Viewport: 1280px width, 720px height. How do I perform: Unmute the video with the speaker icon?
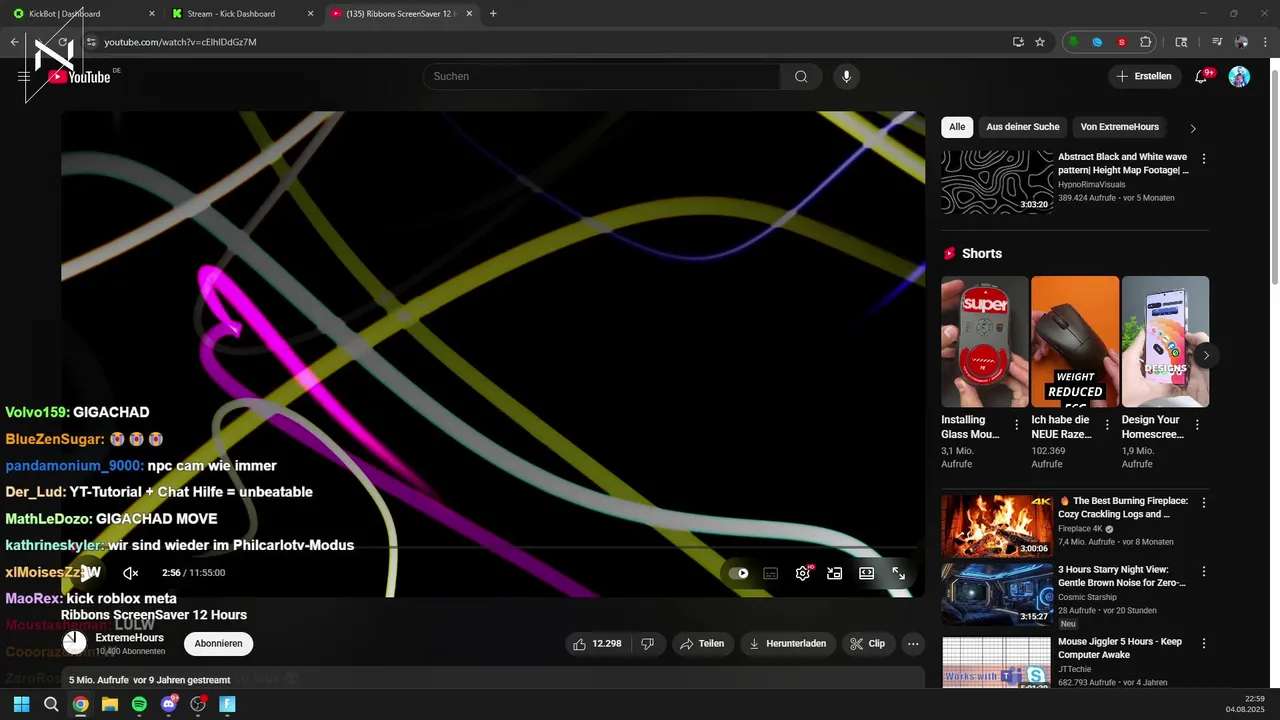click(x=130, y=573)
